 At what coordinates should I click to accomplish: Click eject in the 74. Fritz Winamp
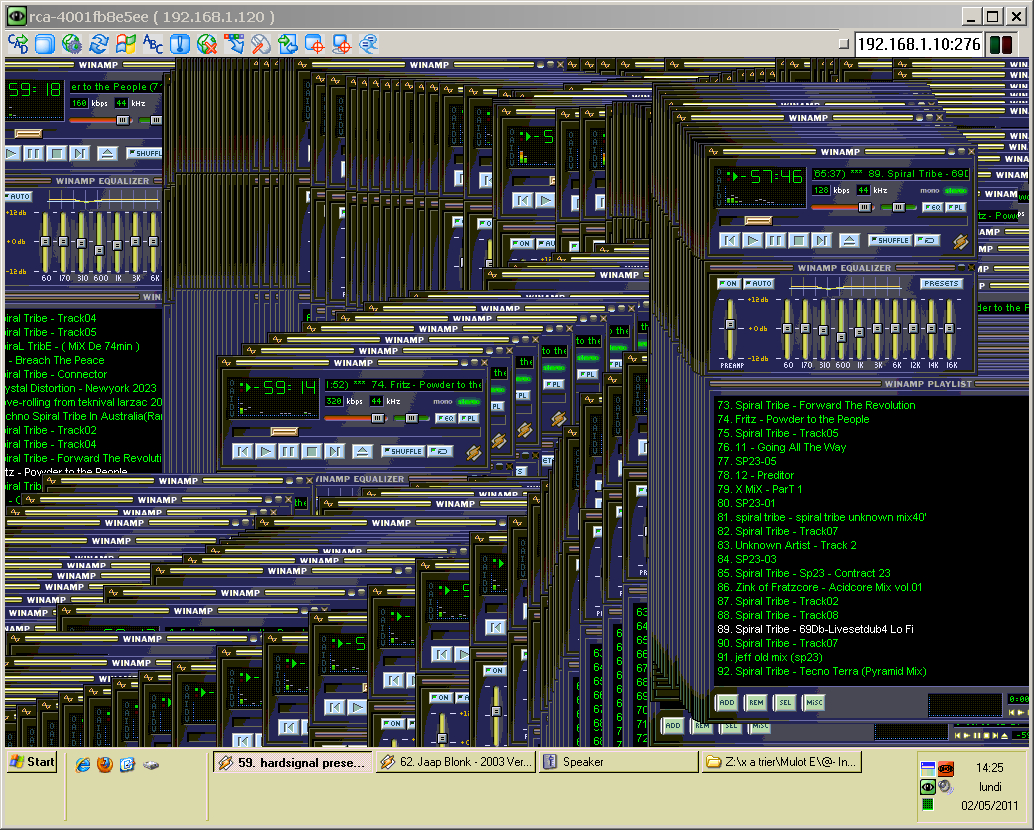point(362,452)
